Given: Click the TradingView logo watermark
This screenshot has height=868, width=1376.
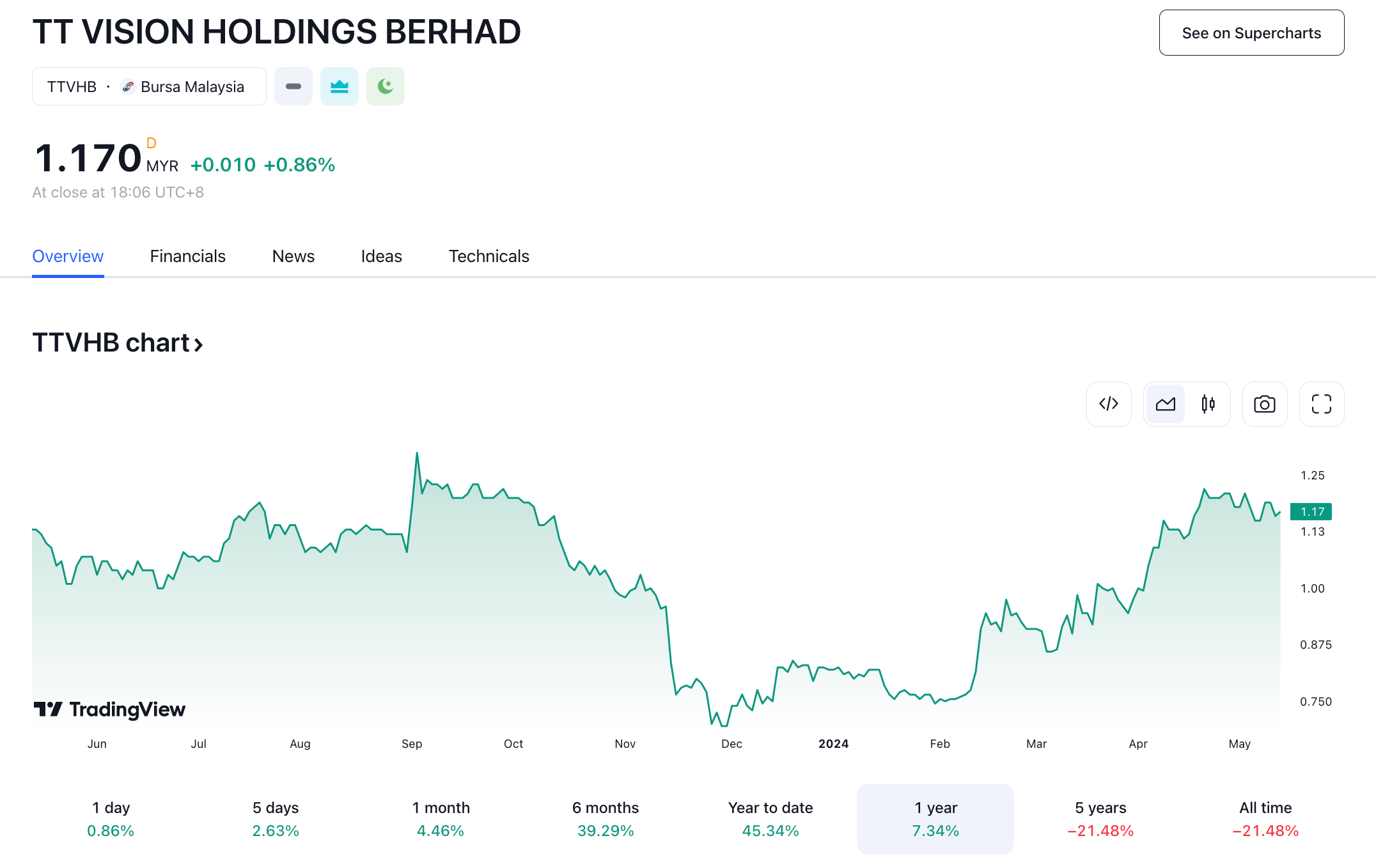Looking at the screenshot, I should click(109, 709).
